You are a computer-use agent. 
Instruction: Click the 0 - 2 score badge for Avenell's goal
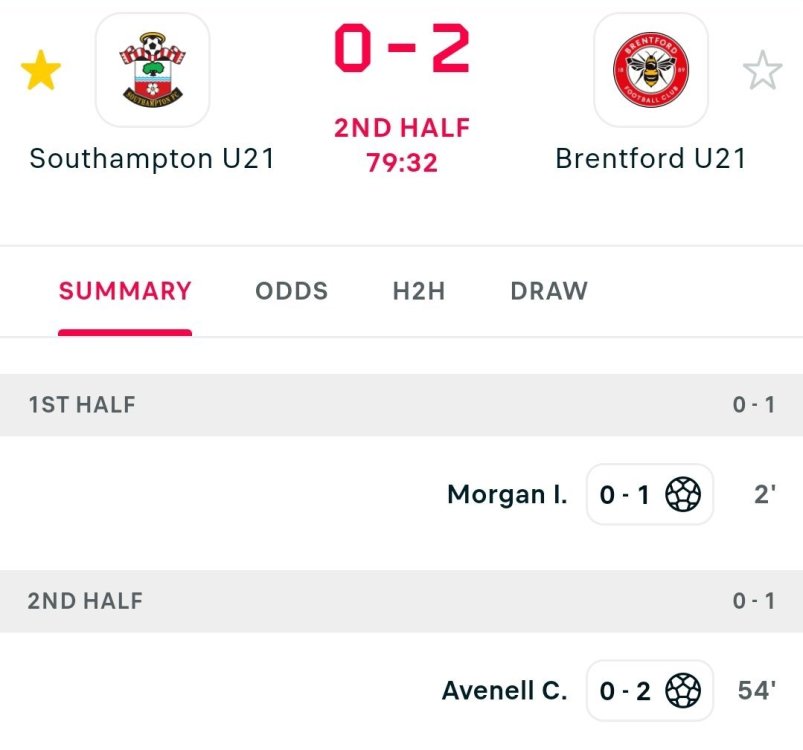(x=625, y=690)
